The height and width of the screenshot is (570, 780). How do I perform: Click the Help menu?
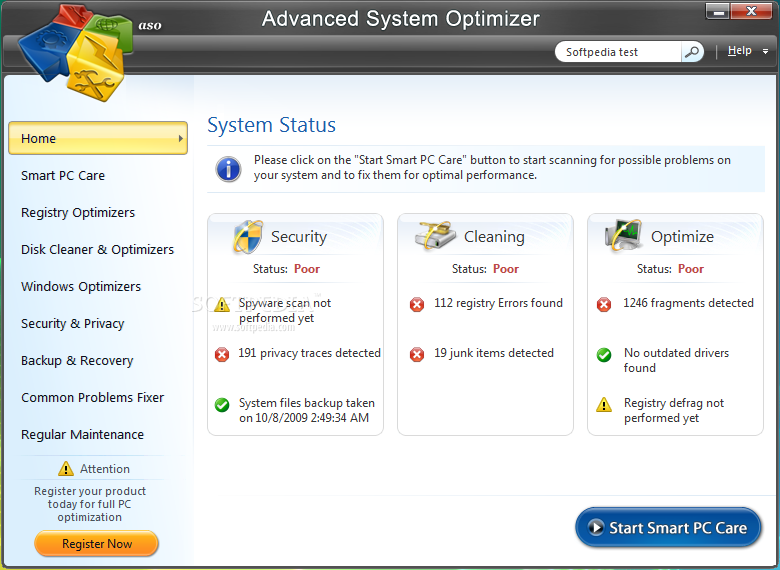coord(740,51)
